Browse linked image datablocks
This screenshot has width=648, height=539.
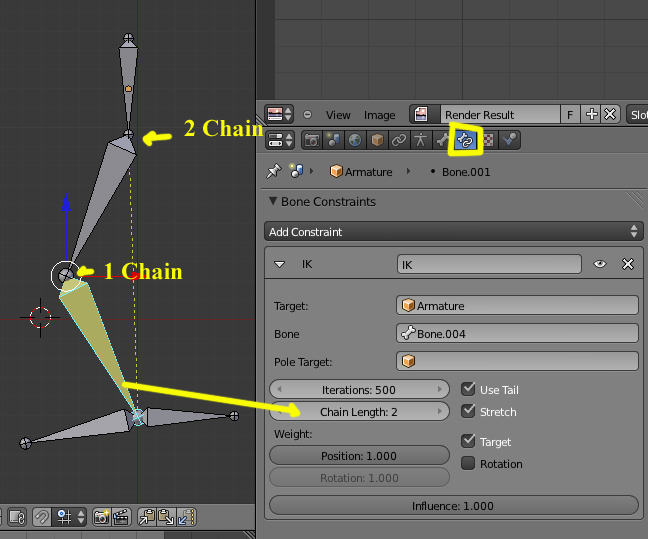coord(424,114)
